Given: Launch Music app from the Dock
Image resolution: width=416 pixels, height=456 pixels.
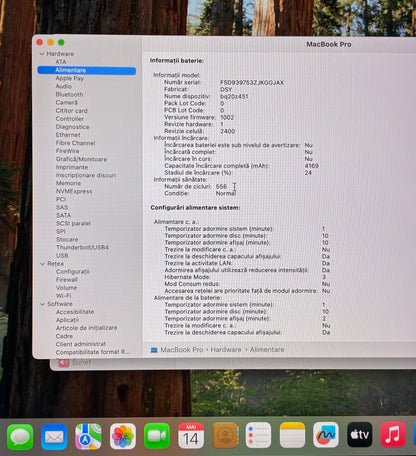Looking at the screenshot, I should pos(393,434).
